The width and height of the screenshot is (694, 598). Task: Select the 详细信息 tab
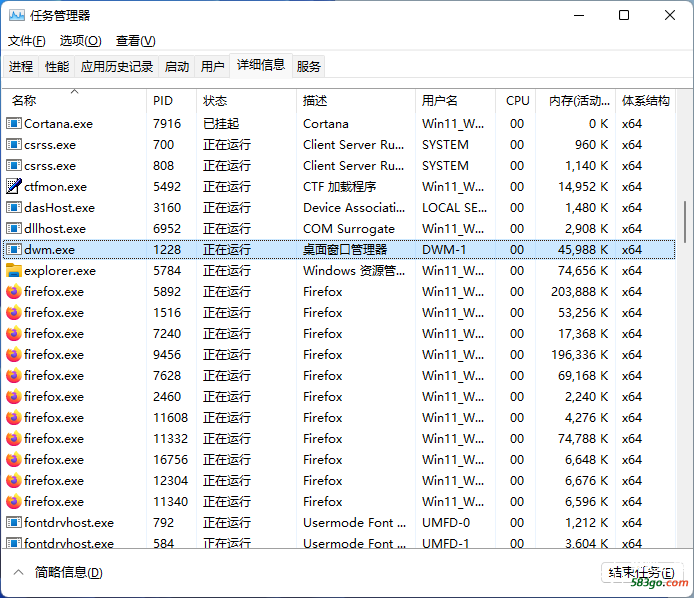(261, 65)
